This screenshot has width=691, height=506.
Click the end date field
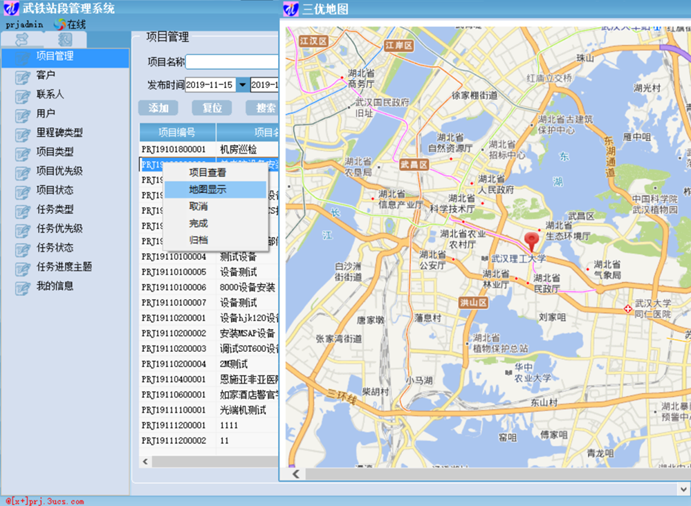[x=265, y=85]
